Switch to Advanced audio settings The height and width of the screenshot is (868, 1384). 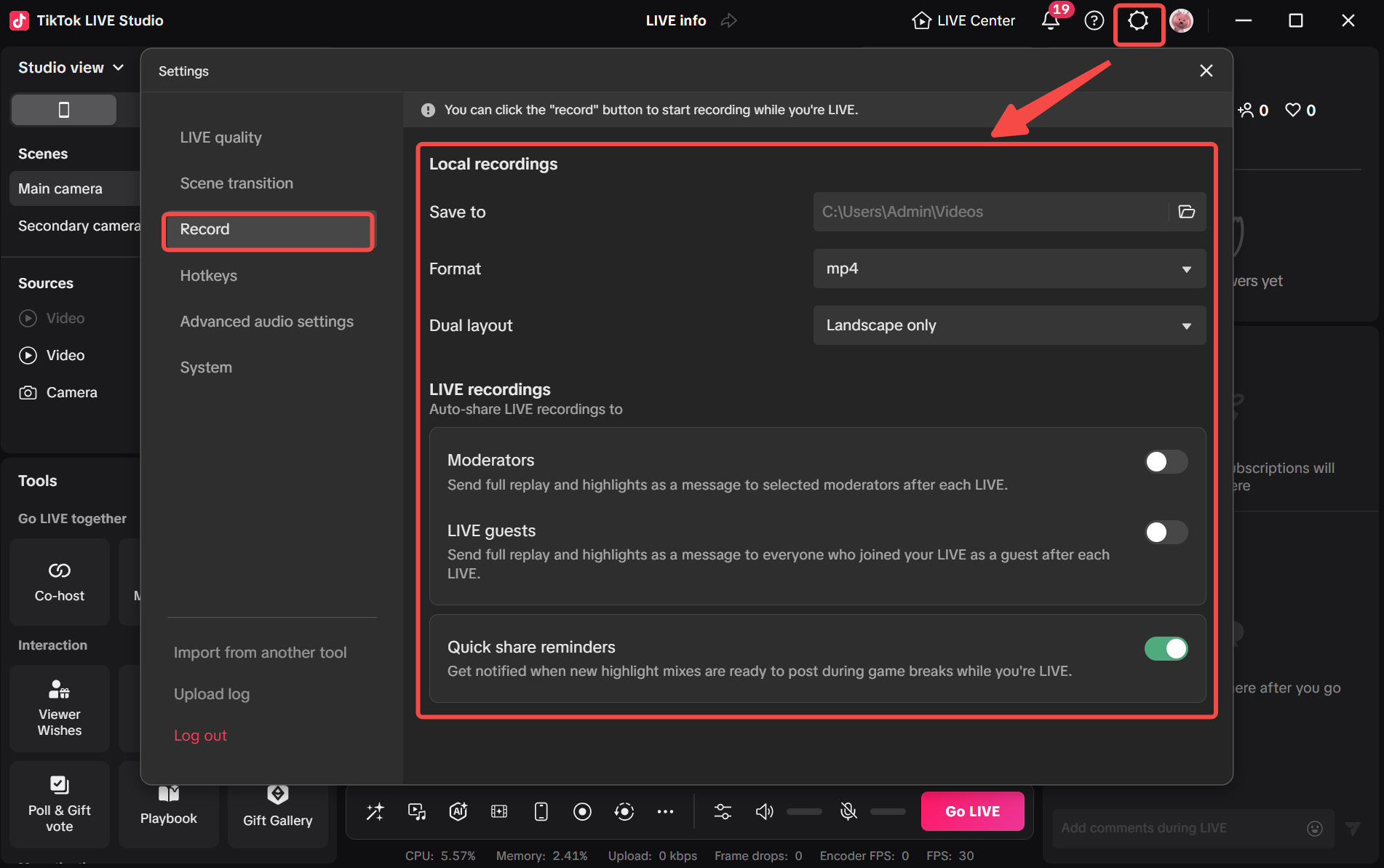point(266,321)
